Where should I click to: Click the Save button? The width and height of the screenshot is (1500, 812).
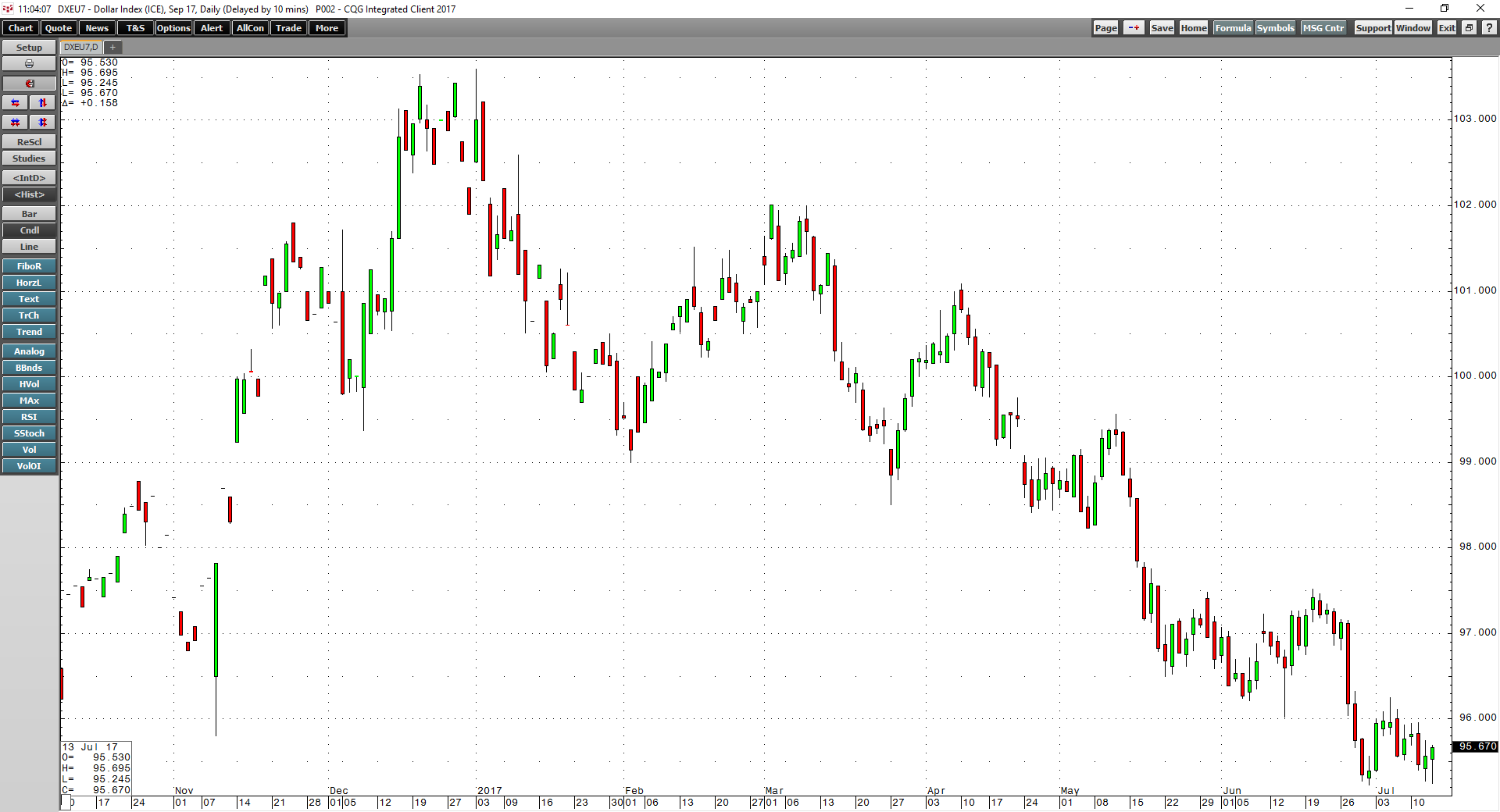(x=1162, y=28)
